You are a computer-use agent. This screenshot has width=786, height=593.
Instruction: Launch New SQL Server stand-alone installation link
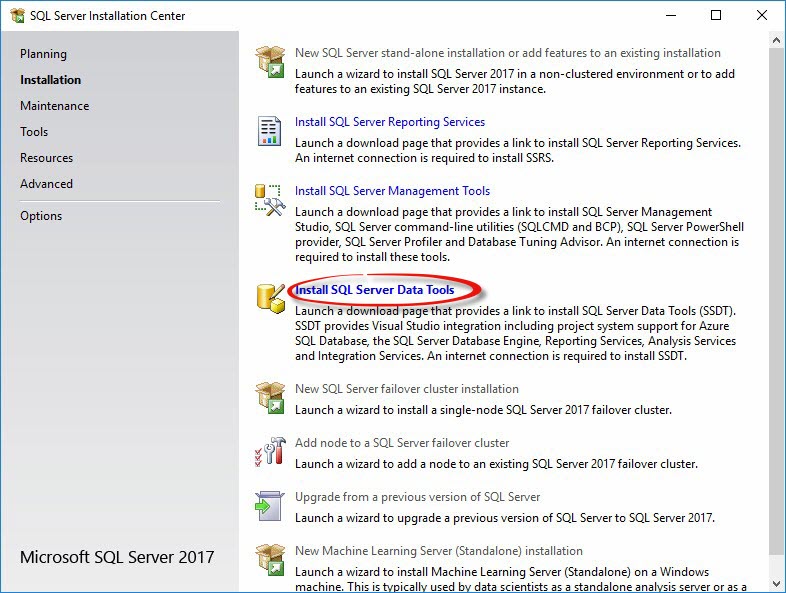pos(507,53)
